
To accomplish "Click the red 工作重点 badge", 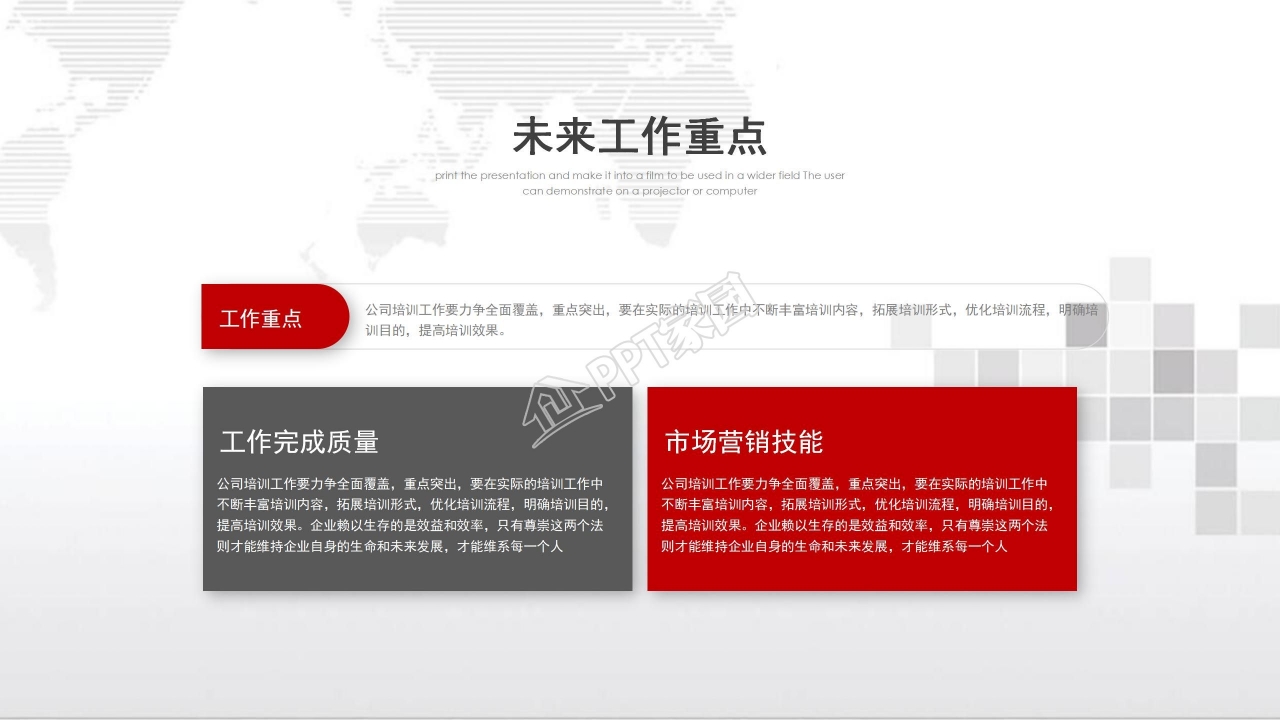I will [262, 316].
